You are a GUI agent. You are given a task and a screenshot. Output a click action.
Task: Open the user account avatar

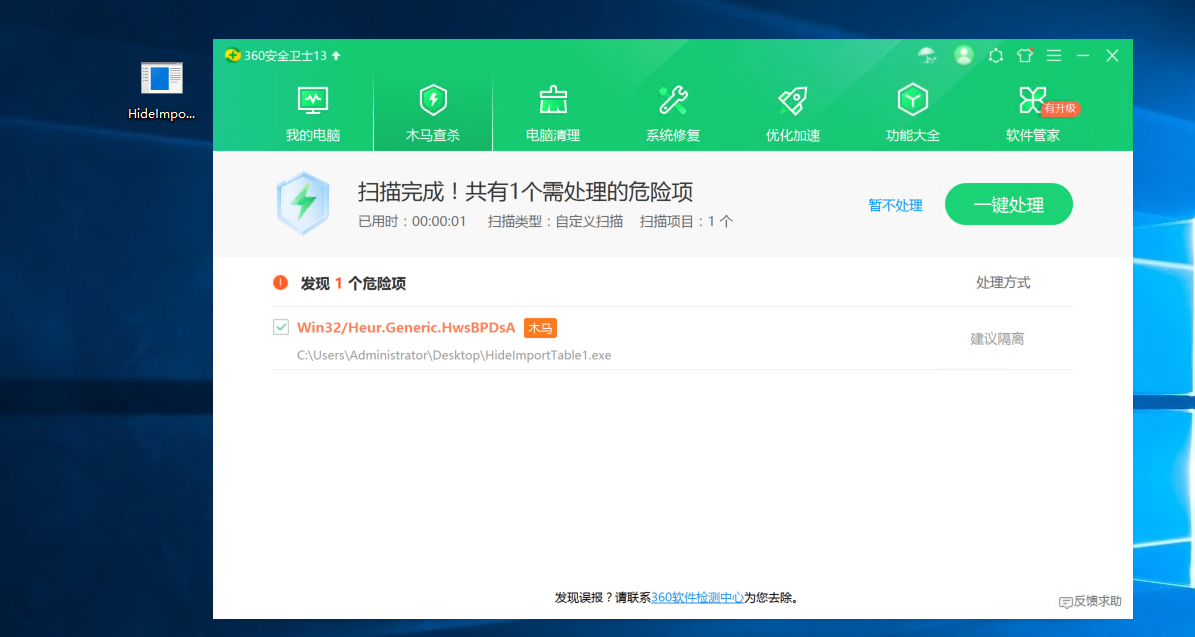tap(963, 56)
